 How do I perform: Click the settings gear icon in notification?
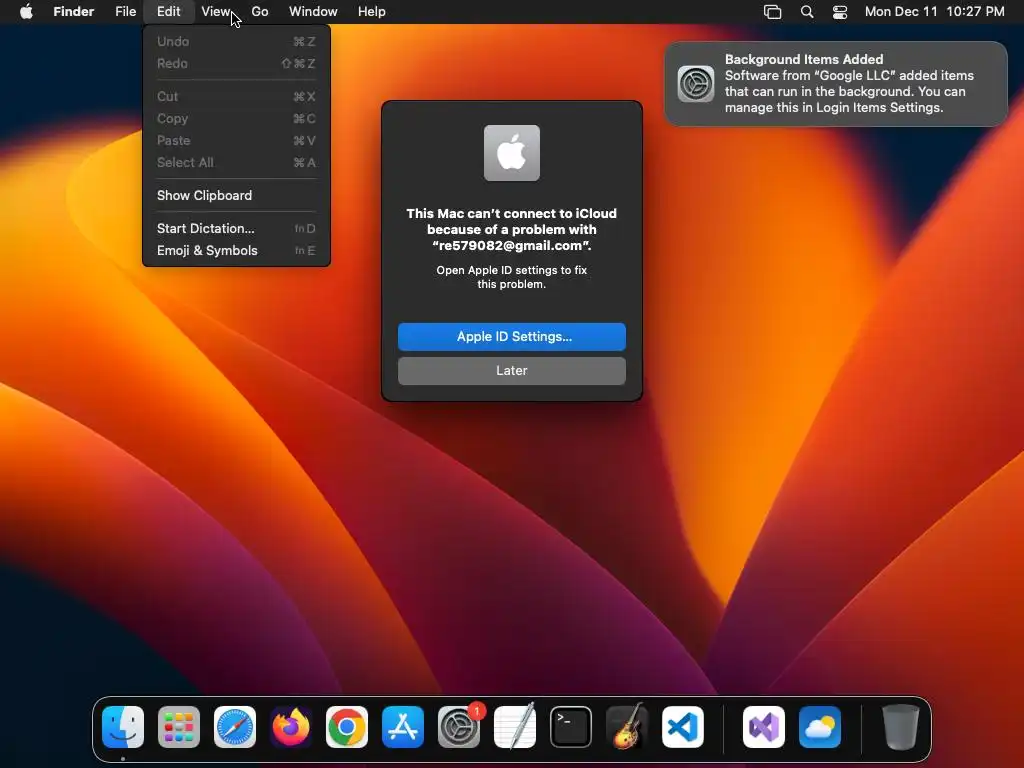[x=696, y=84]
